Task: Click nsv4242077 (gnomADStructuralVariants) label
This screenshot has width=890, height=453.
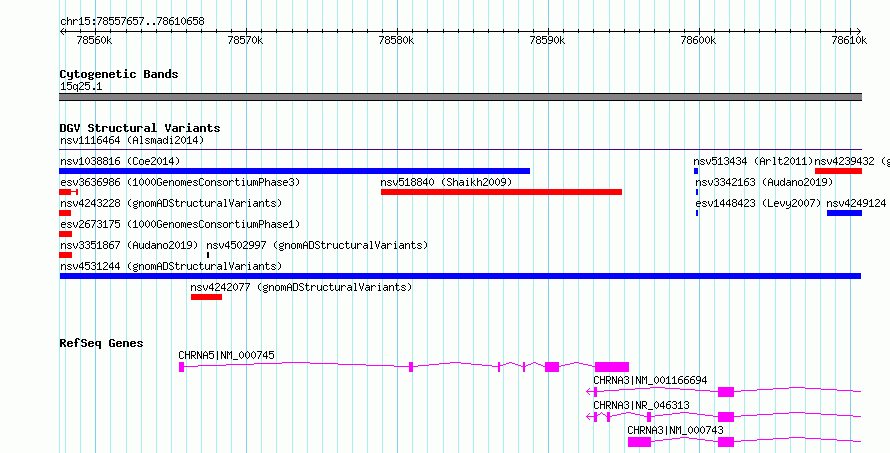Action: [x=301, y=287]
